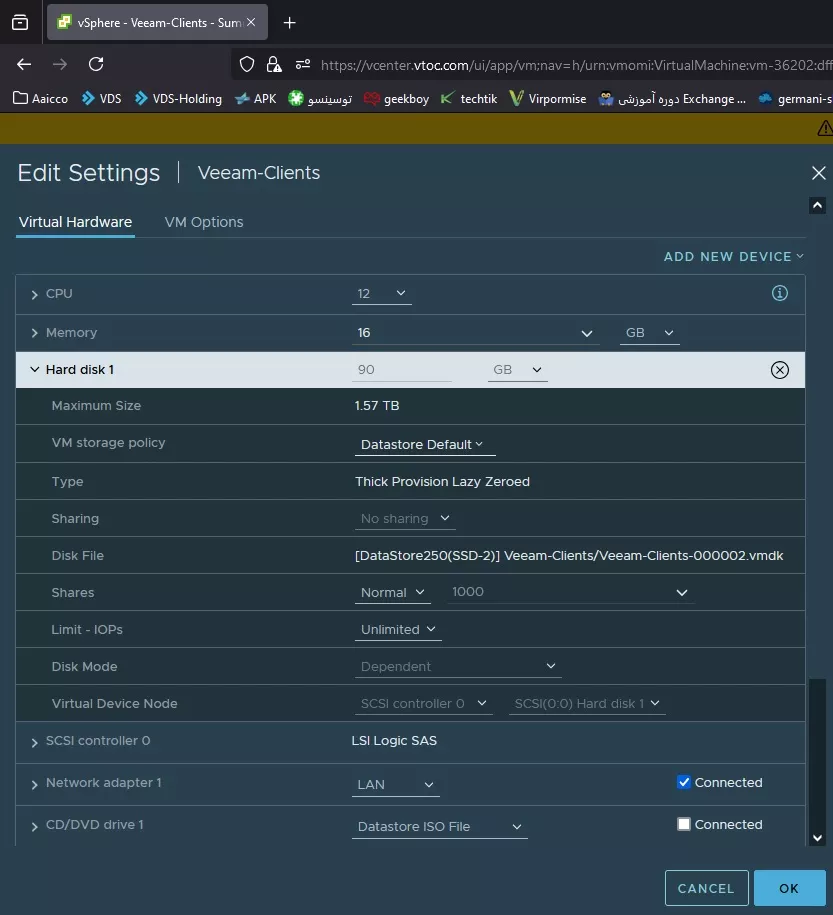This screenshot has width=833, height=915.
Task: Click the site permissions icon in address bar
Action: pyautogui.click(x=302, y=64)
